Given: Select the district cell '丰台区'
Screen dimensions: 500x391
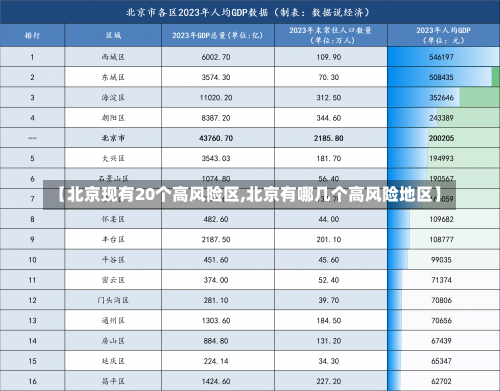Looking at the screenshot, I should 113,239.
